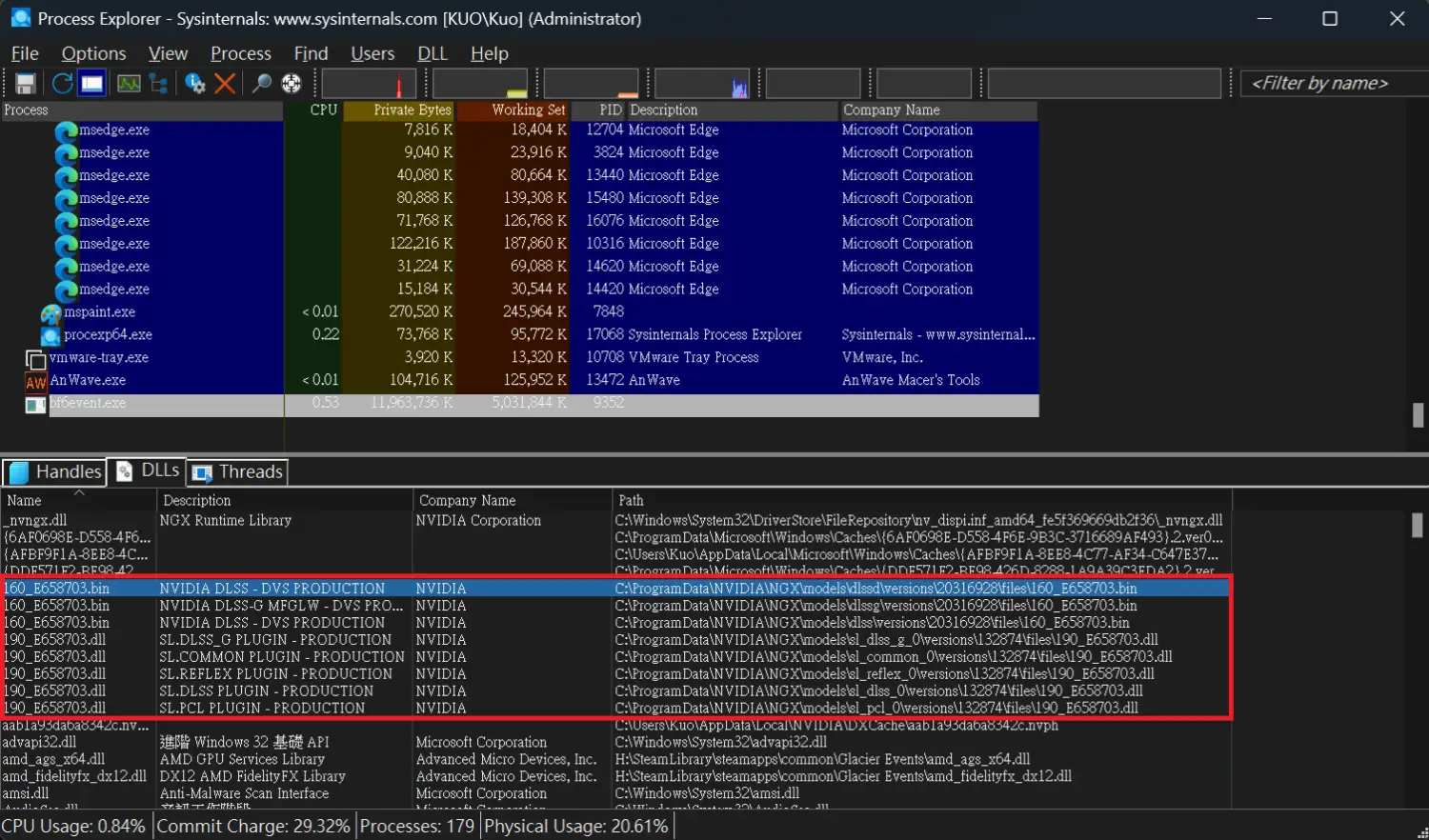This screenshot has height=840, width=1429.
Task: Open the System Information graph icon
Action: pos(129,84)
